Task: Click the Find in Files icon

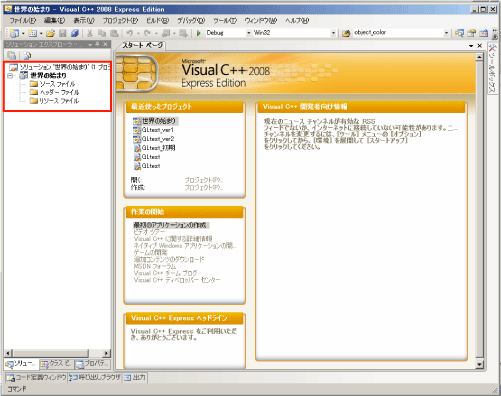Action: pos(346,33)
